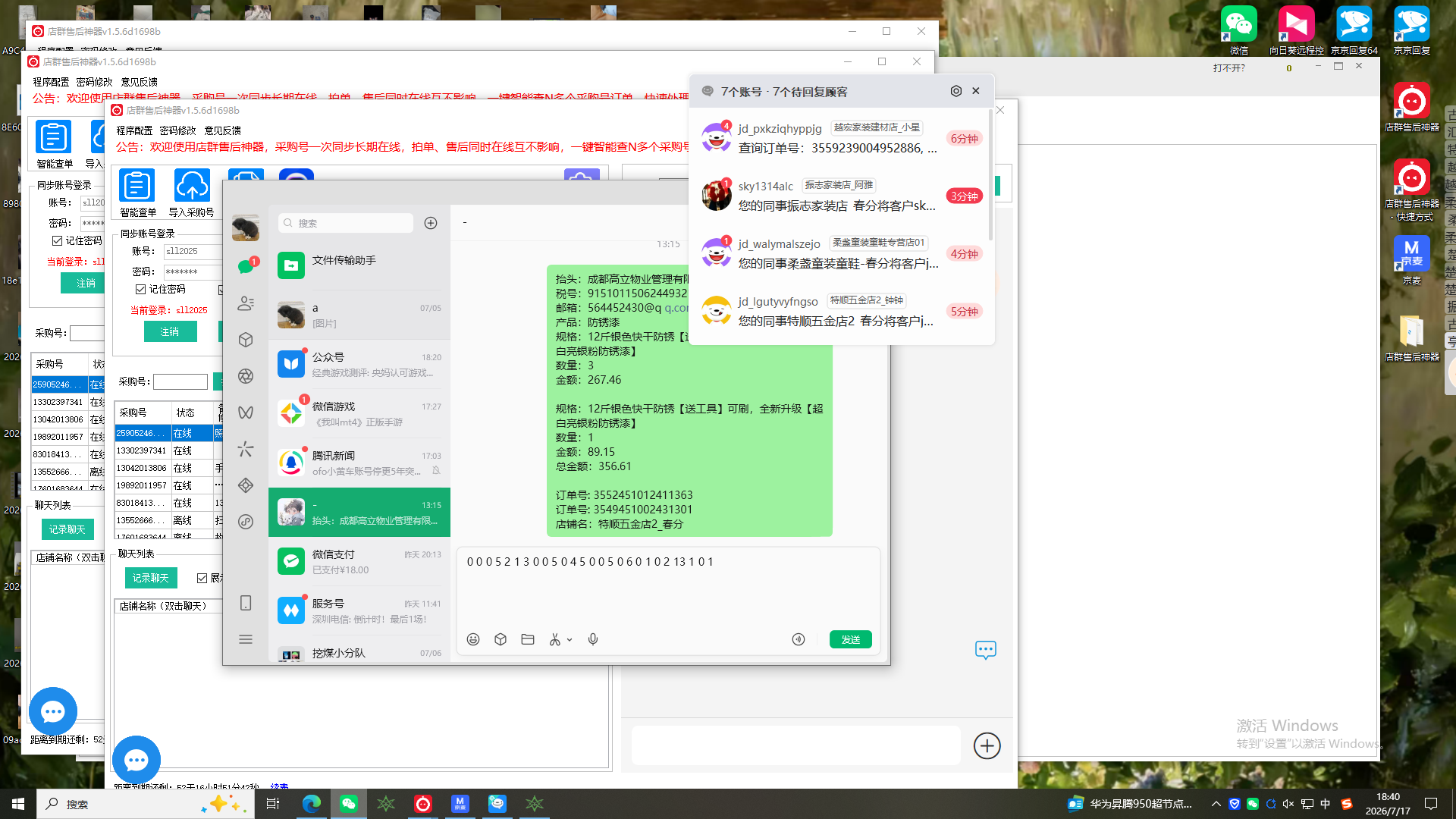Open the 京麦 desktop icon
The image size is (1456, 819).
pos(1411,260)
